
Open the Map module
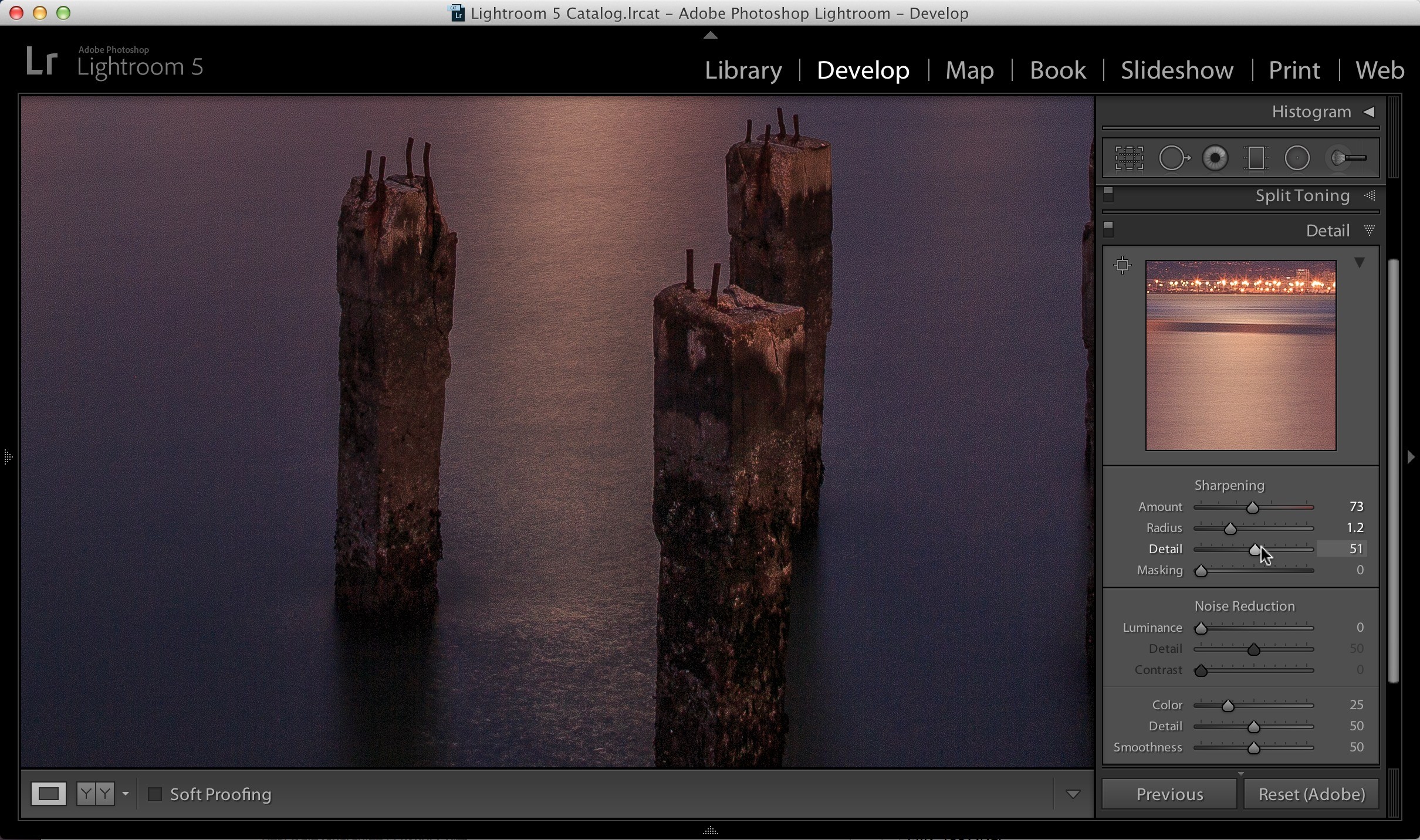(x=969, y=70)
